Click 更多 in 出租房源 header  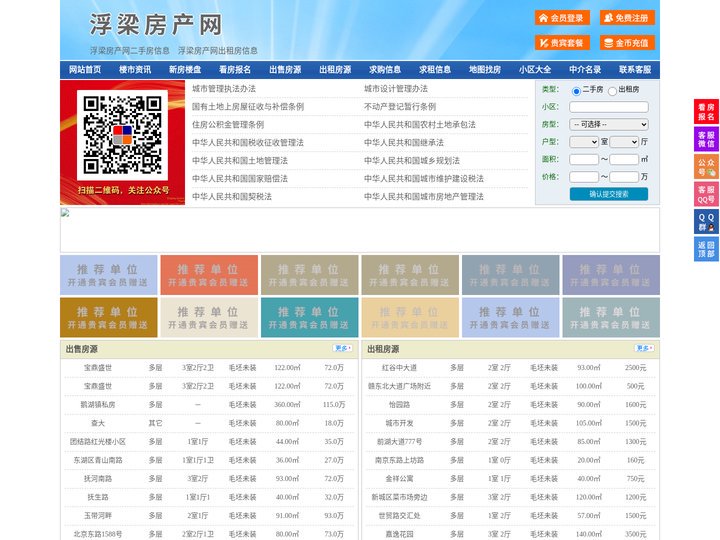pos(644,349)
